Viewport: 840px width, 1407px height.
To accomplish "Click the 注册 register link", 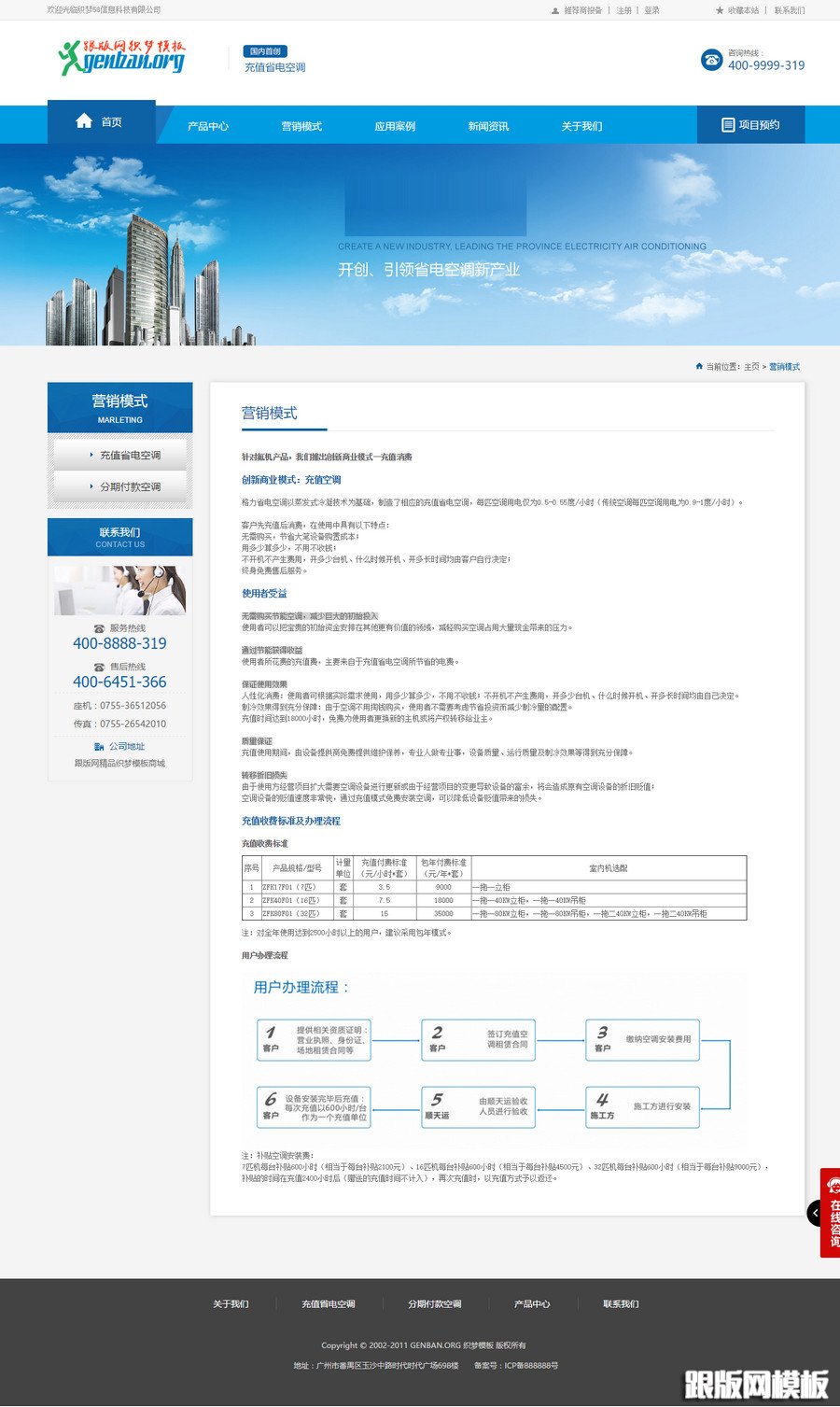I will click(x=623, y=11).
